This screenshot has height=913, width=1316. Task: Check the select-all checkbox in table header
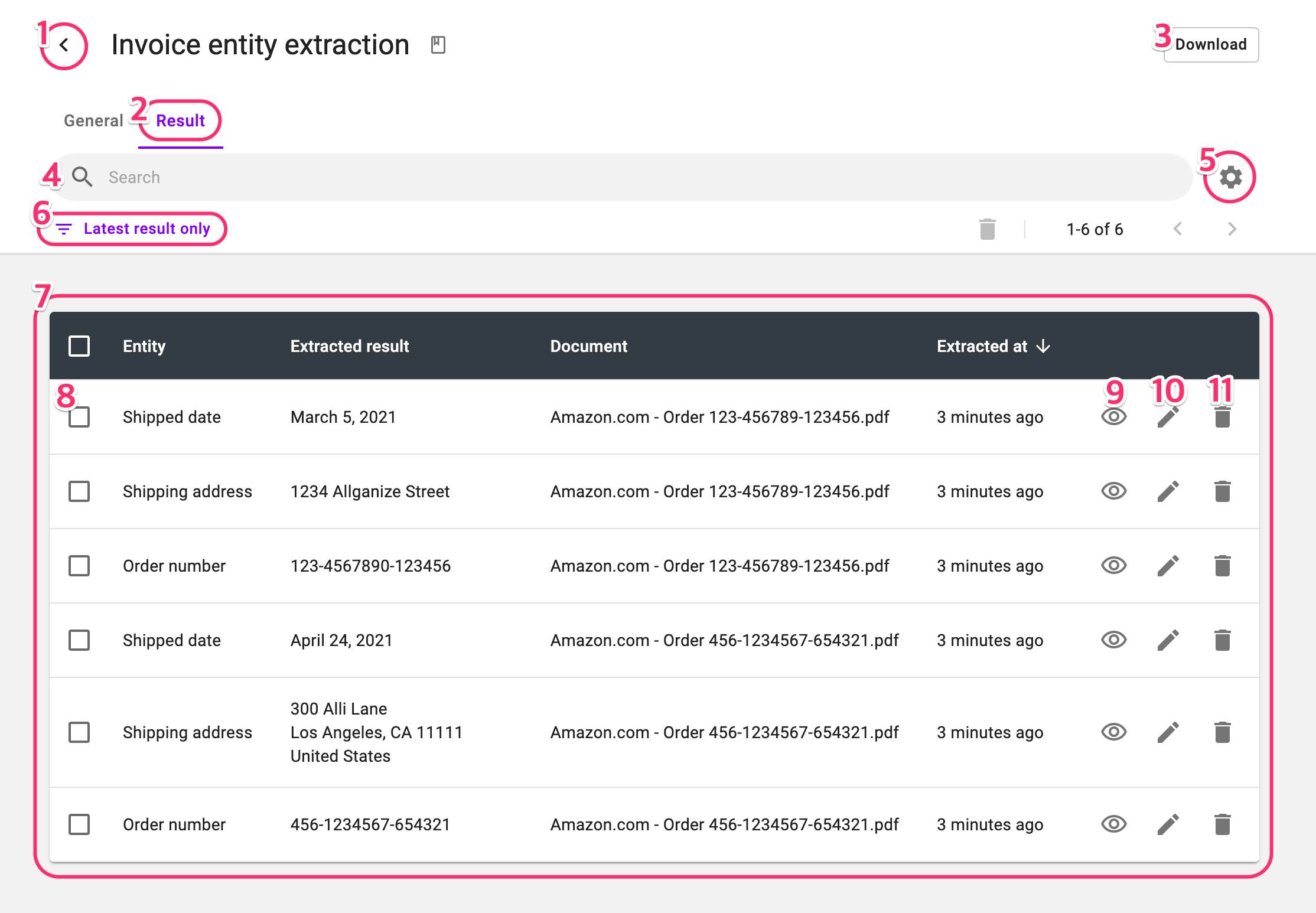pos(79,346)
